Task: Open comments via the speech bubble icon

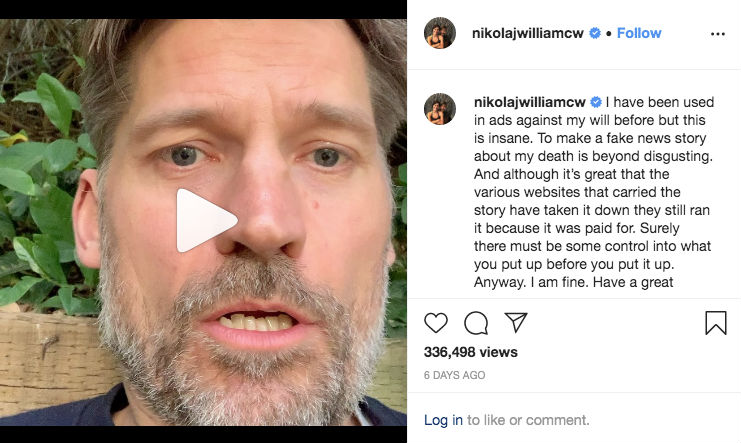Action: tap(476, 323)
